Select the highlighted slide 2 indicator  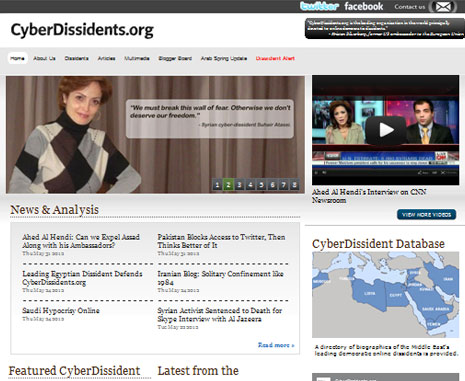coord(228,185)
